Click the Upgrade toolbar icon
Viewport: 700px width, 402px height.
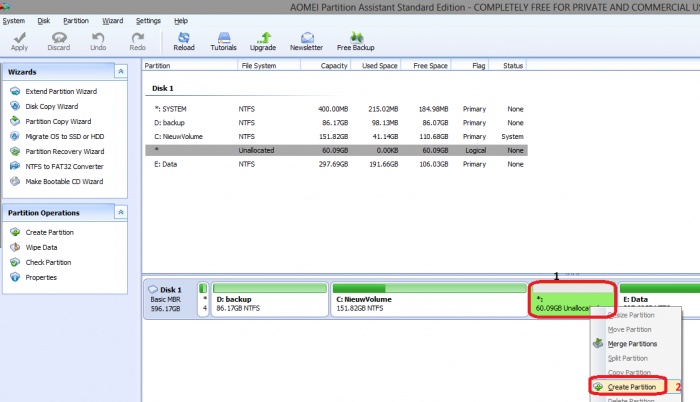[263, 41]
